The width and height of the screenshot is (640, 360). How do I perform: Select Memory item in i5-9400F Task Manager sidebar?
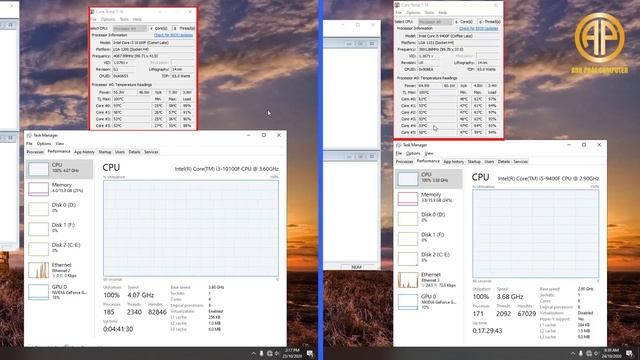click(429, 198)
